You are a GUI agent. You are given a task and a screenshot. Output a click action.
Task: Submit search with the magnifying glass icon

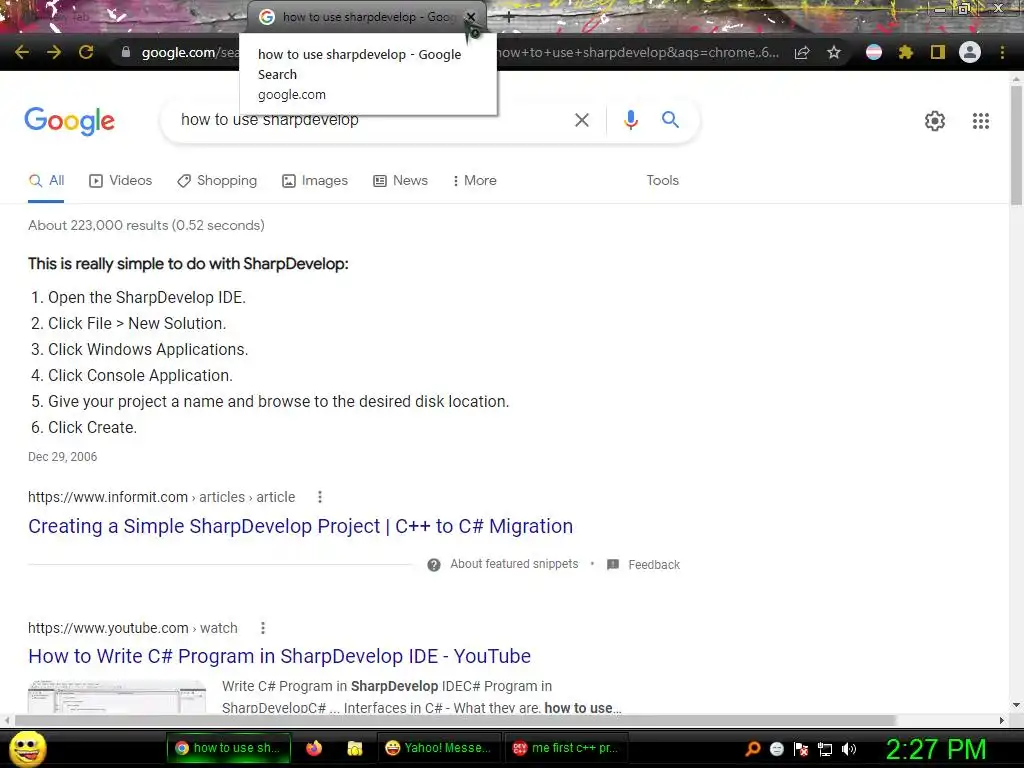click(670, 120)
